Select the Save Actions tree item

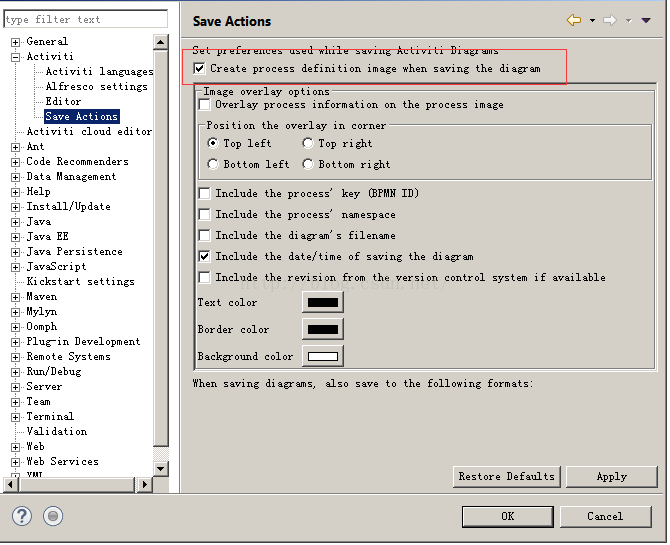point(82,116)
